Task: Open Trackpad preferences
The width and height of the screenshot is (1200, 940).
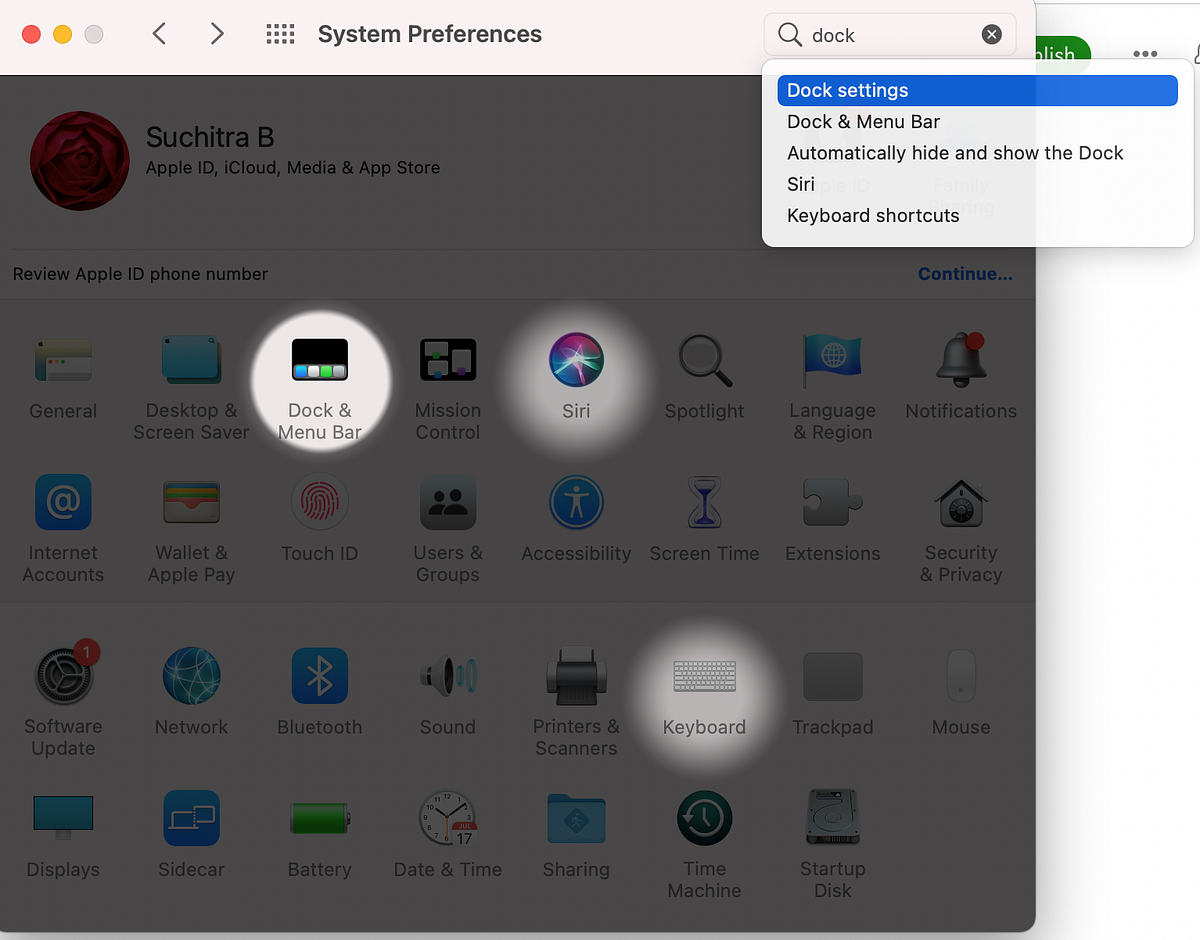Action: (x=832, y=693)
